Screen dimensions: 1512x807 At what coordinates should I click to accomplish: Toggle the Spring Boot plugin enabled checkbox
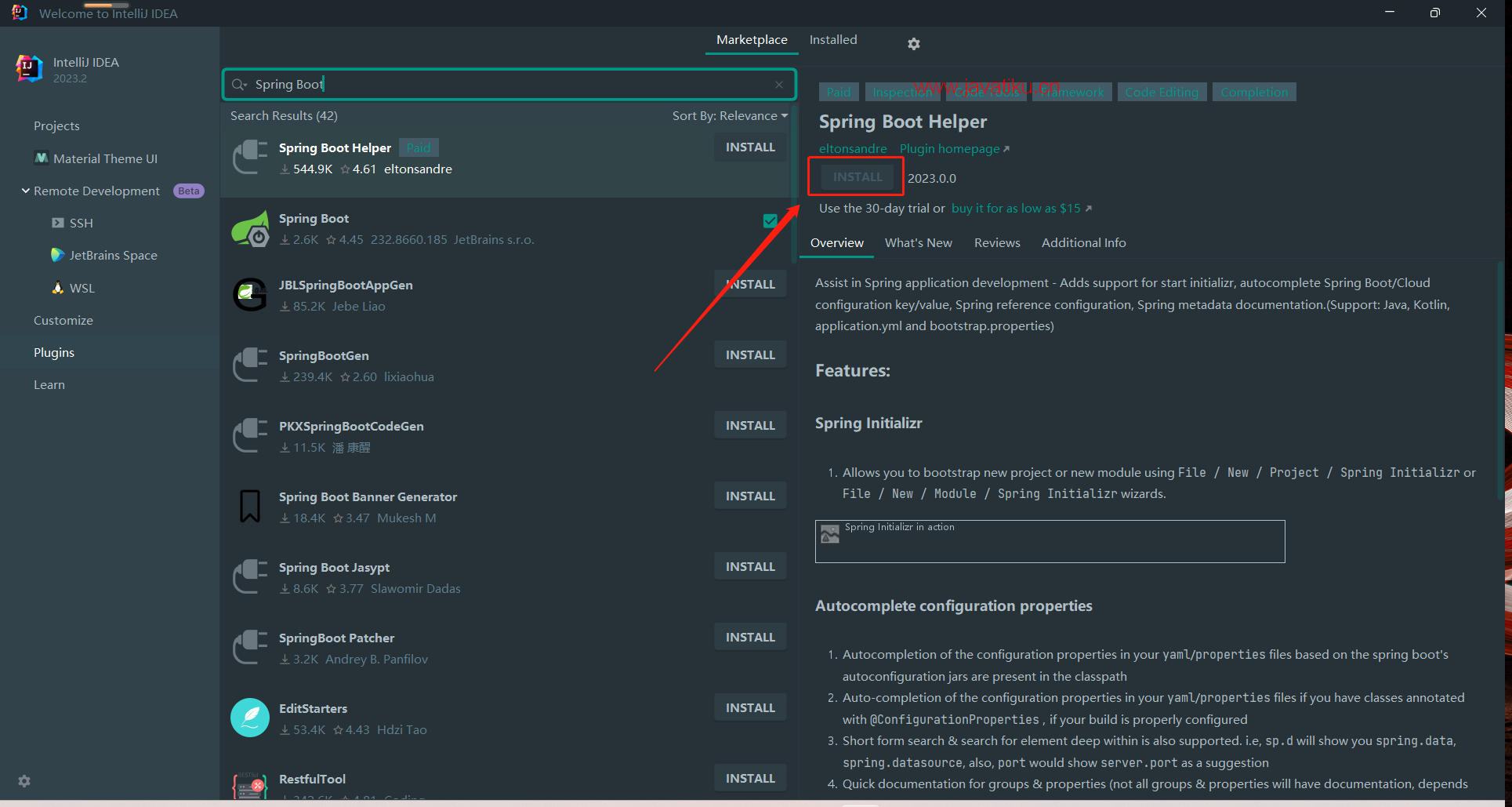coord(771,221)
